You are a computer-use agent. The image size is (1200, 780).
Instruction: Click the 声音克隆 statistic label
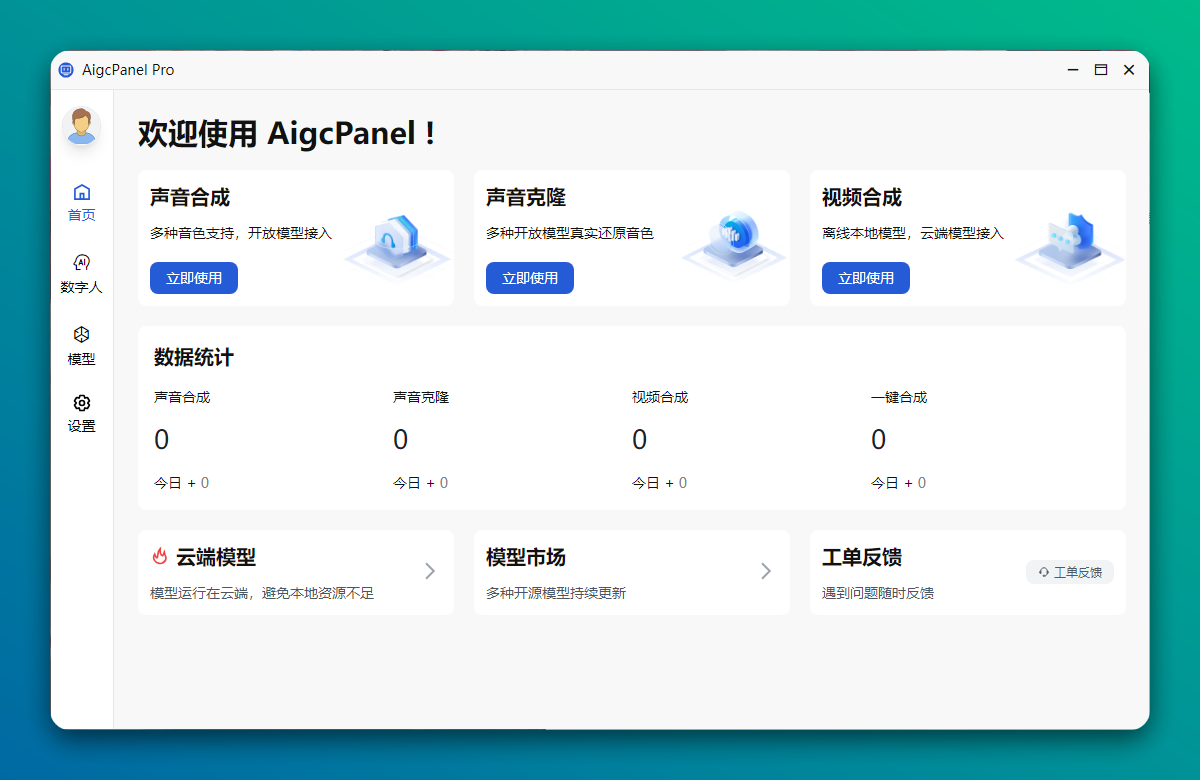(421, 397)
